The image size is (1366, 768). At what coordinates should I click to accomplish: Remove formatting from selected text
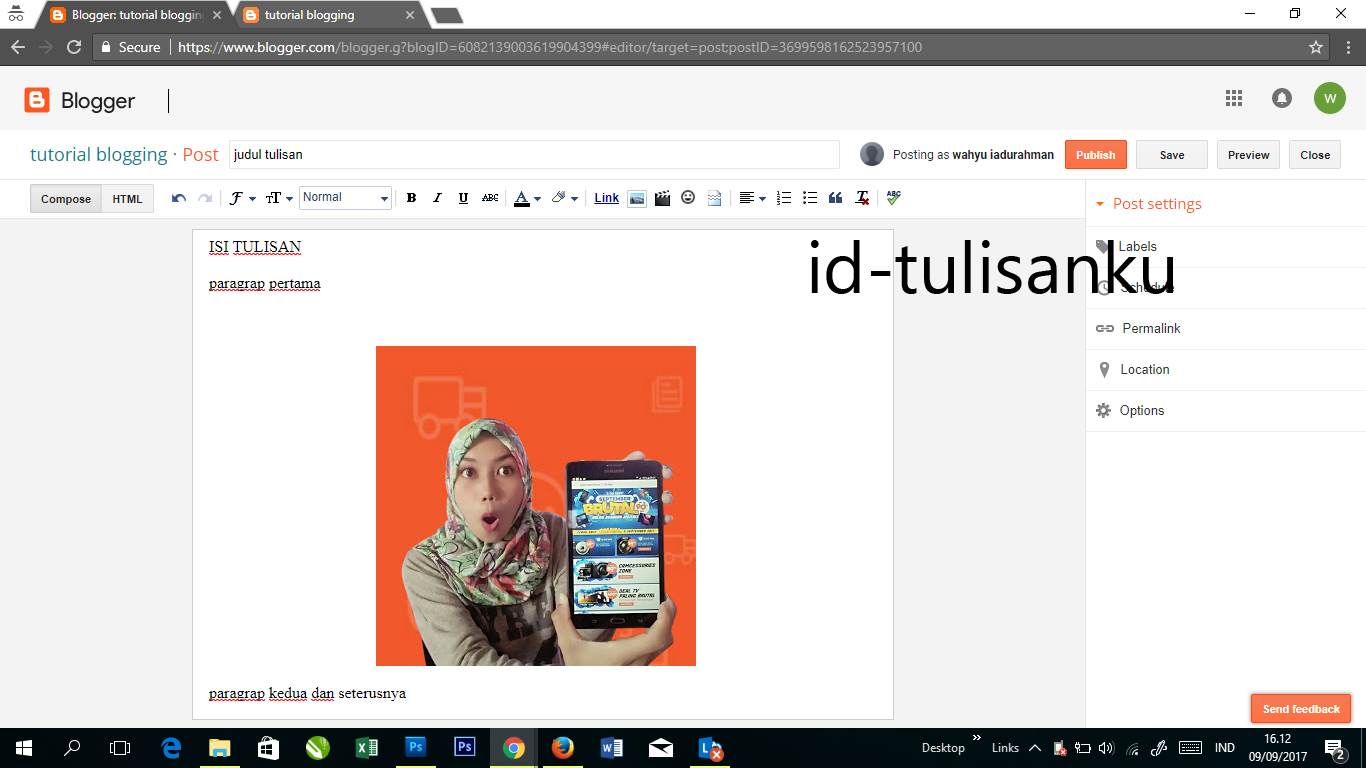pyautogui.click(x=861, y=197)
